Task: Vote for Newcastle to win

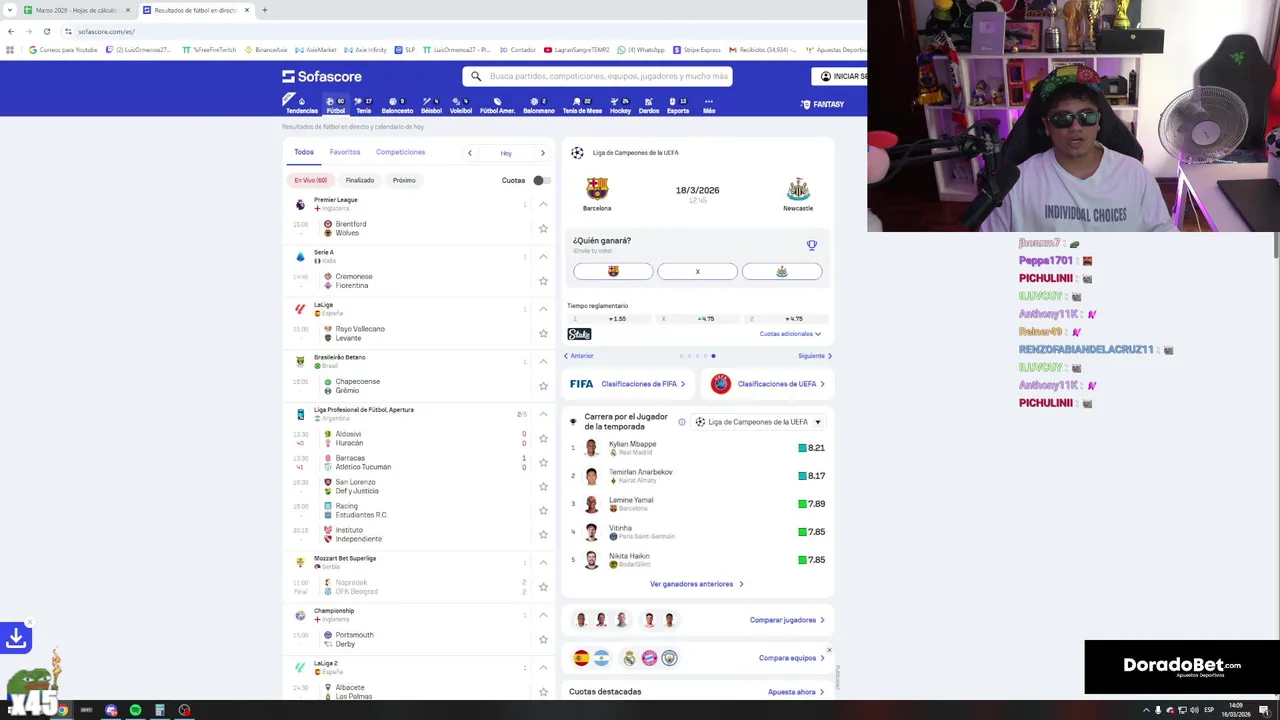Action: [782, 271]
